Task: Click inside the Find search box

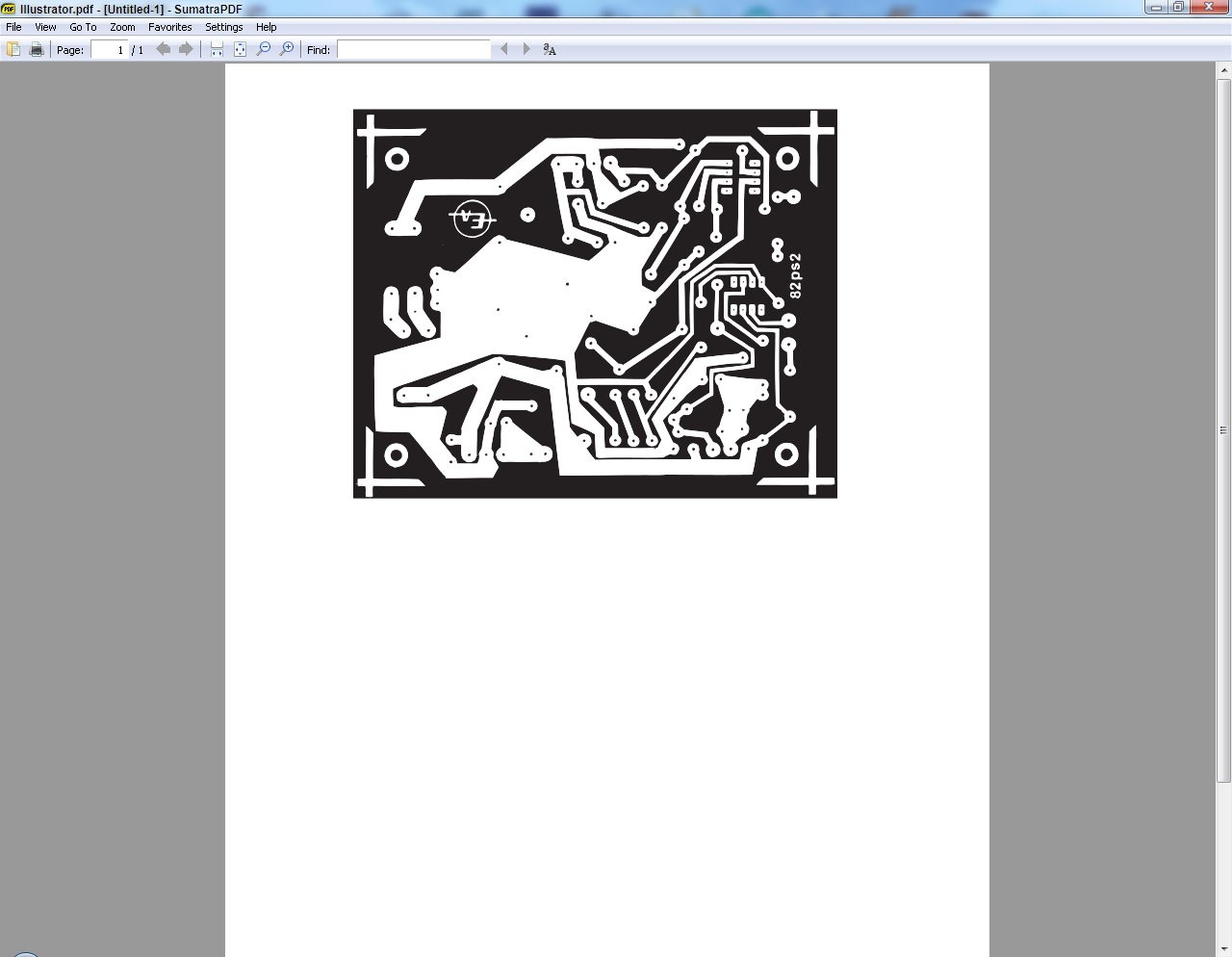Action: tap(414, 49)
